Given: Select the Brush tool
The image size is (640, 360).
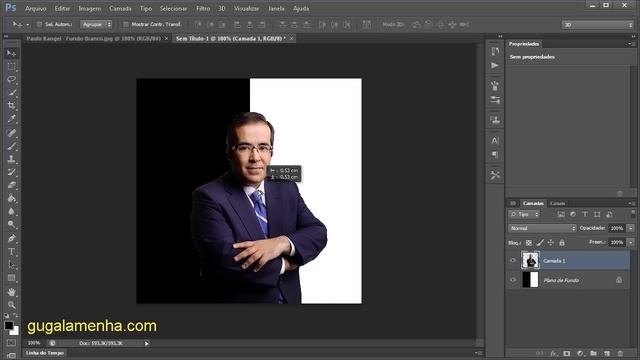Looking at the screenshot, I should [11, 146].
